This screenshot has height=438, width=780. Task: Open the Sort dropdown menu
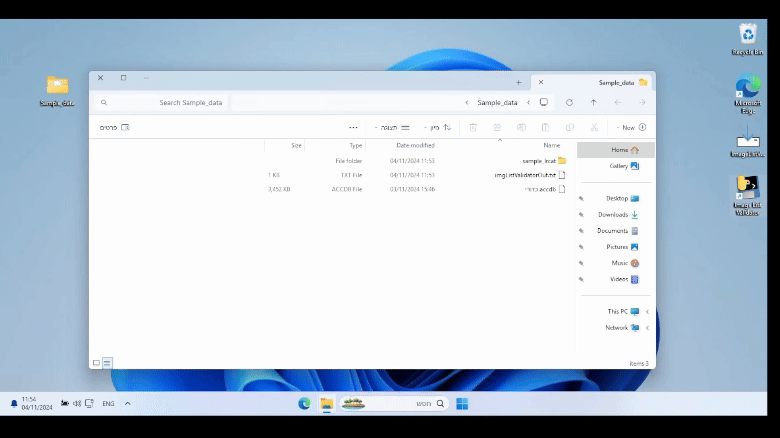[437, 127]
